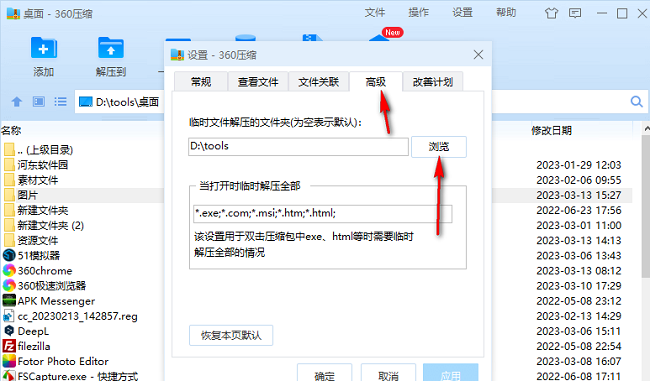Click the file extensions field *.exe;*.com;*.msi
This screenshot has width=650, height=381.
[323, 214]
